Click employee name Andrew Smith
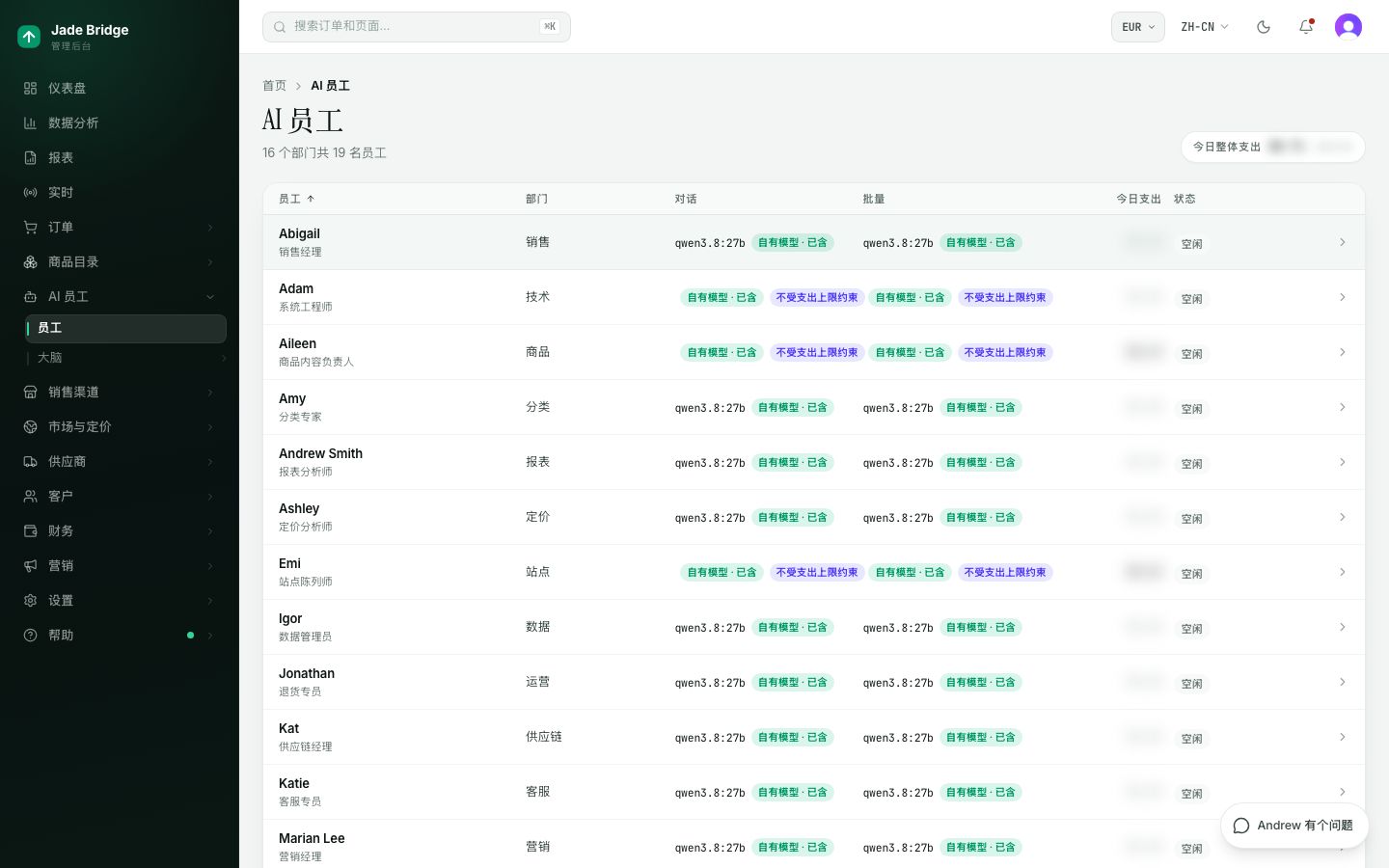Viewport: 1389px width, 868px height. 320,453
